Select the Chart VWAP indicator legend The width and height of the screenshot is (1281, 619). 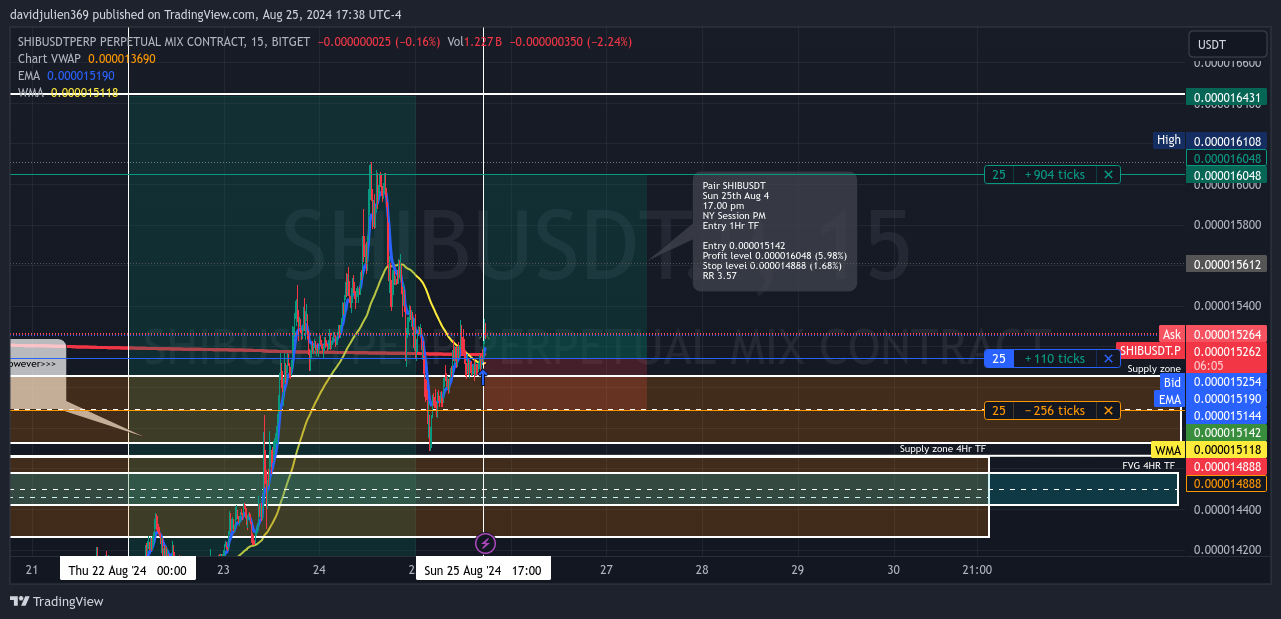click(x=87, y=59)
